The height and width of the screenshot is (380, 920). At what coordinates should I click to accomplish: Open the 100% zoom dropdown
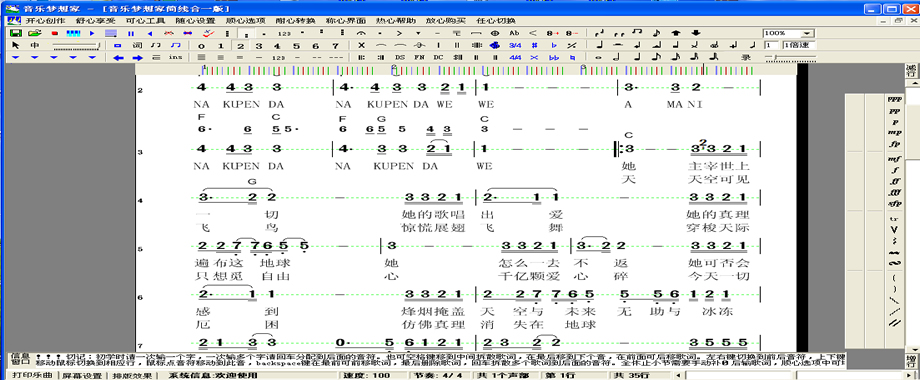pyautogui.click(x=788, y=33)
